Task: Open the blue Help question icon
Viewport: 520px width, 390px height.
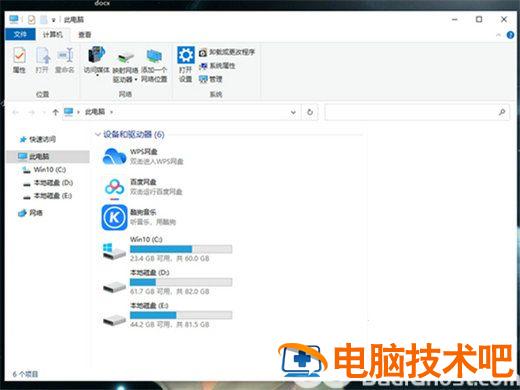Action: click(x=510, y=35)
